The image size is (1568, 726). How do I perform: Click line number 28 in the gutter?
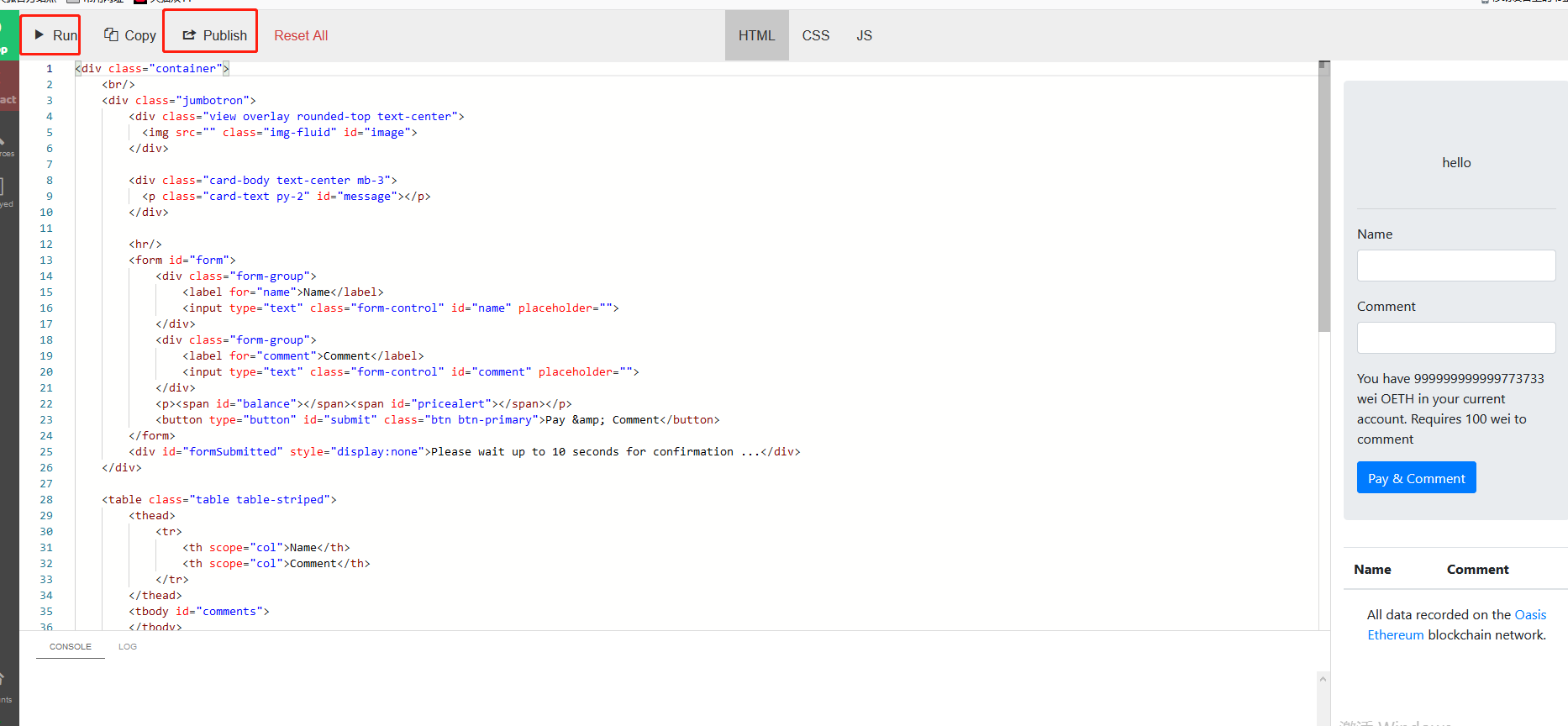point(46,500)
